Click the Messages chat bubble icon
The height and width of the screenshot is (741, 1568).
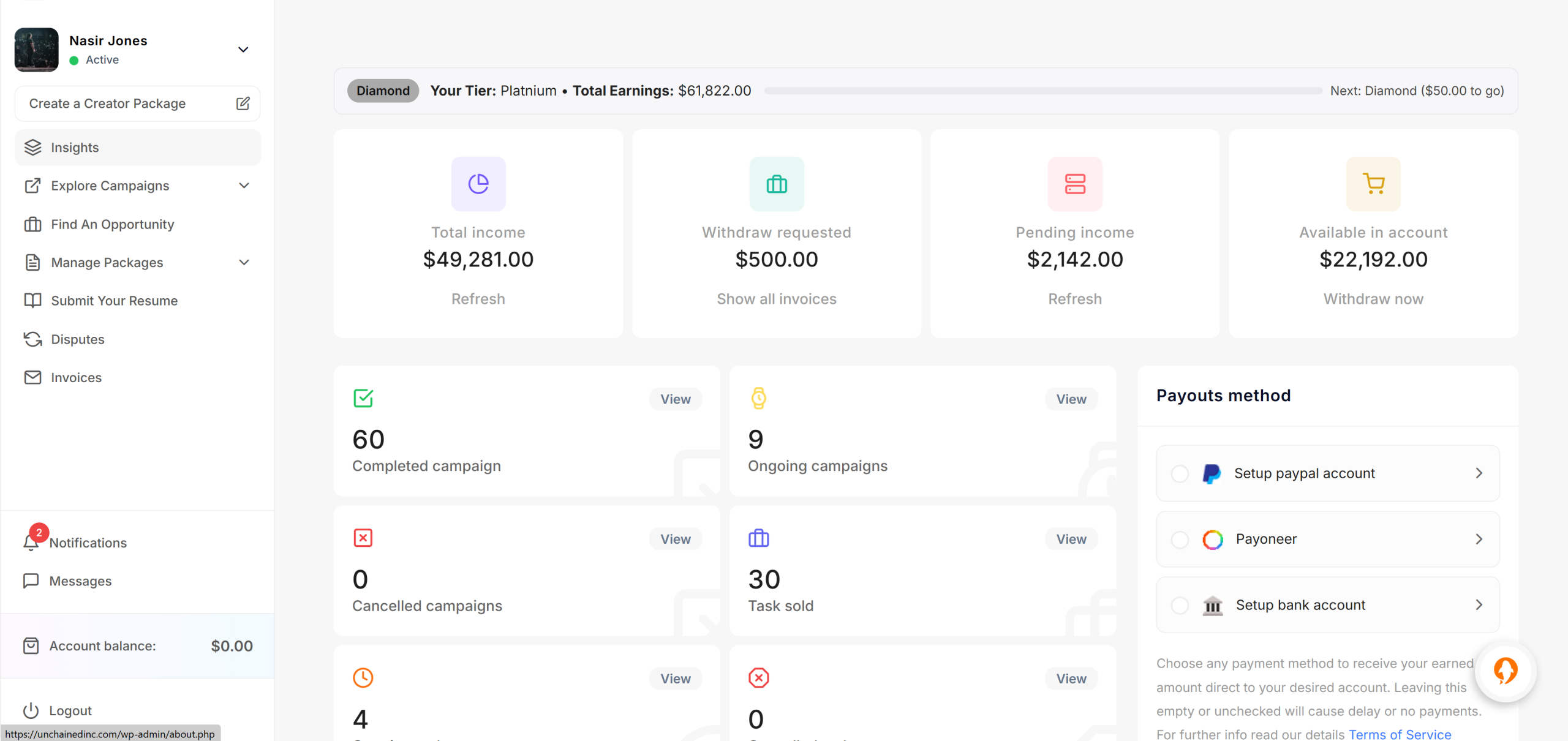click(31, 581)
